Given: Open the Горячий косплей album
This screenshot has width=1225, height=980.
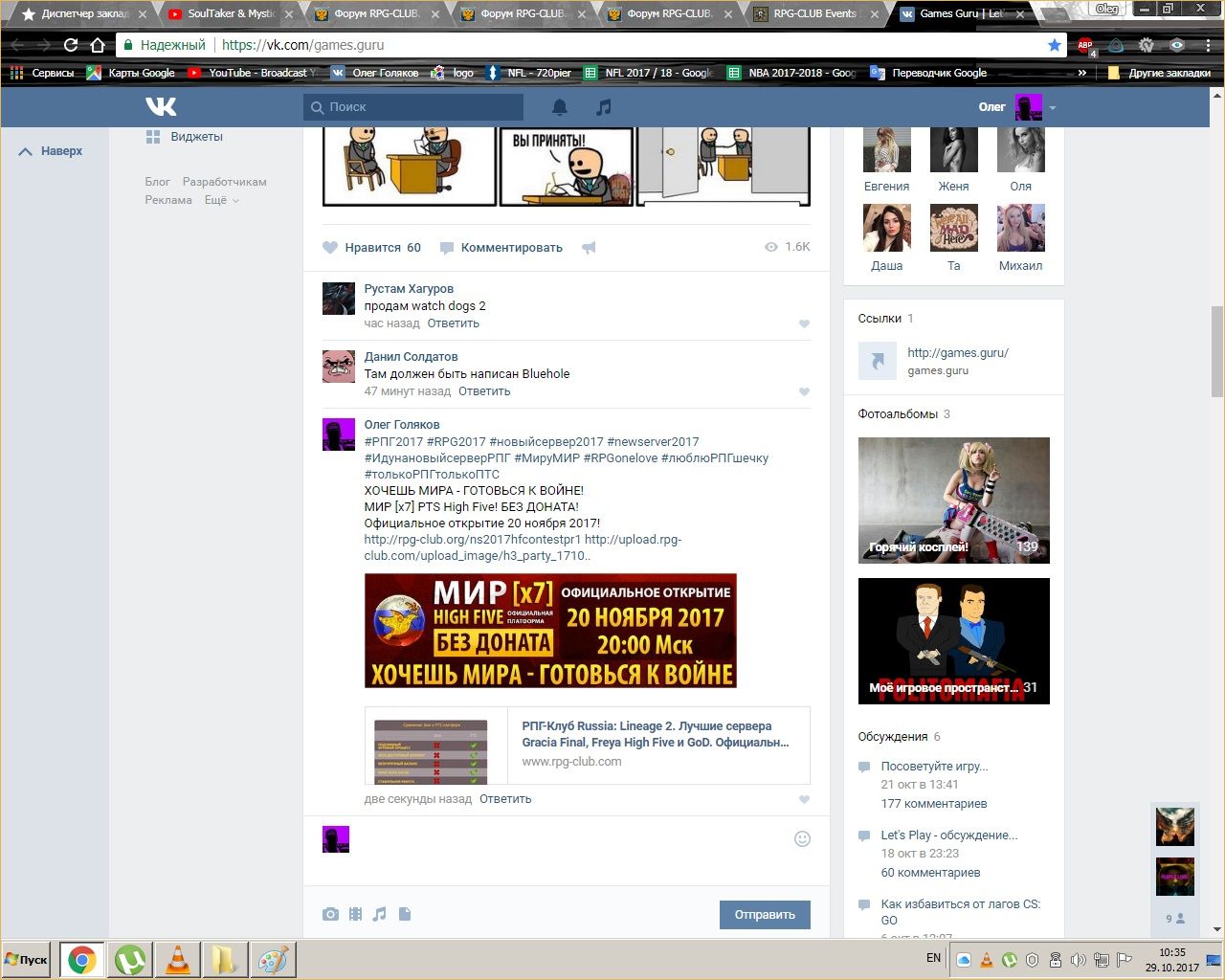Looking at the screenshot, I should point(953,500).
